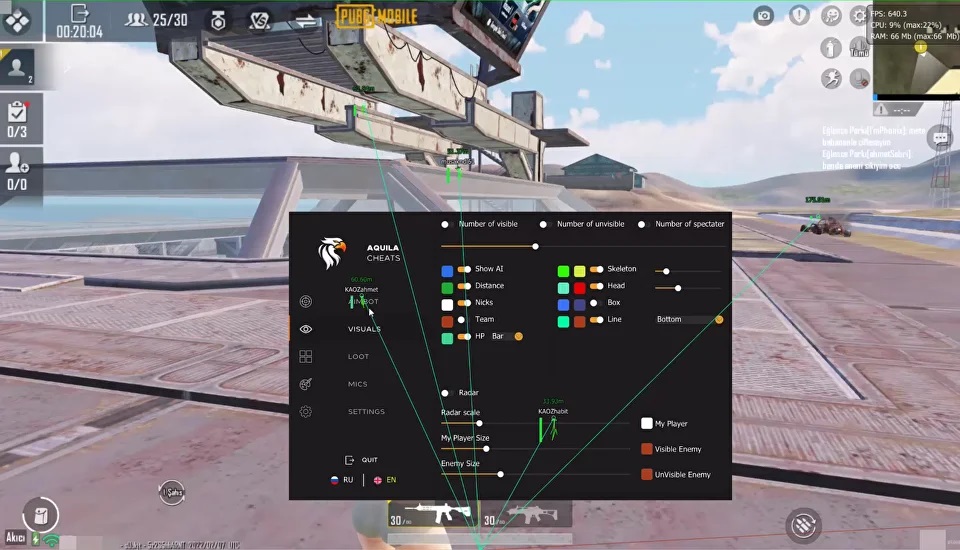Click the exit match icon above the timer
The width and height of the screenshot is (960, 550).
[80, 13]
